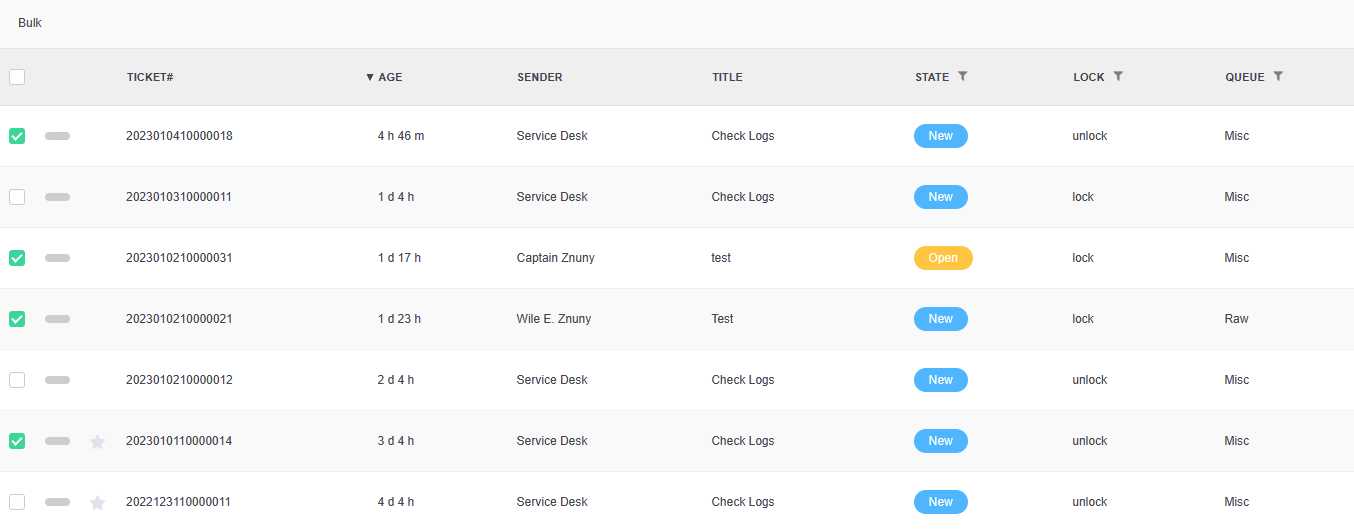
Task: Click priority flag pill for ticket 2023010410000018
Action: (57, 136)
